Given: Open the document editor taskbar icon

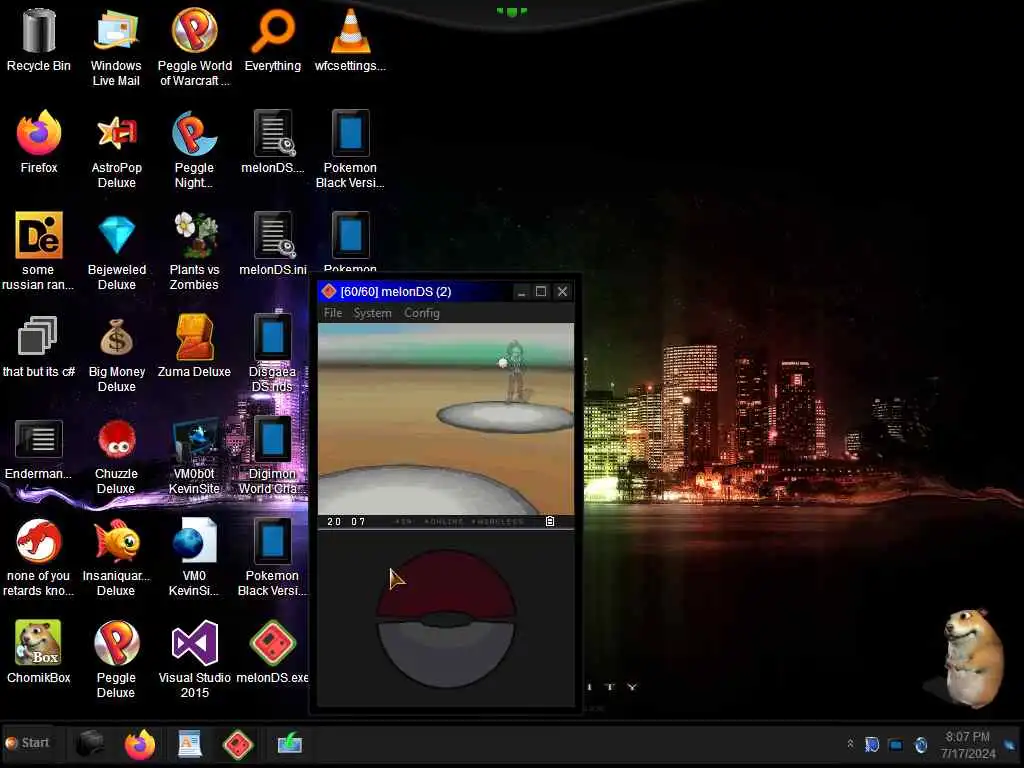Looking at the screenshot, I should tap(189, 744).
